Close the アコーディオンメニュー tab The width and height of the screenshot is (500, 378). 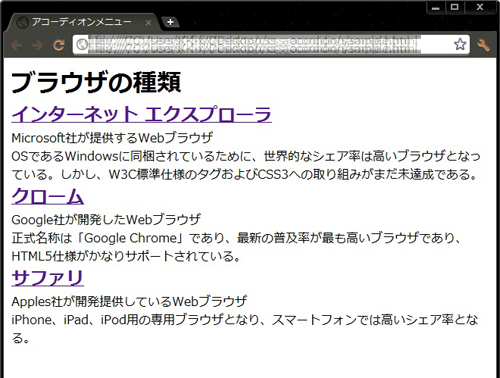point(149,23)
